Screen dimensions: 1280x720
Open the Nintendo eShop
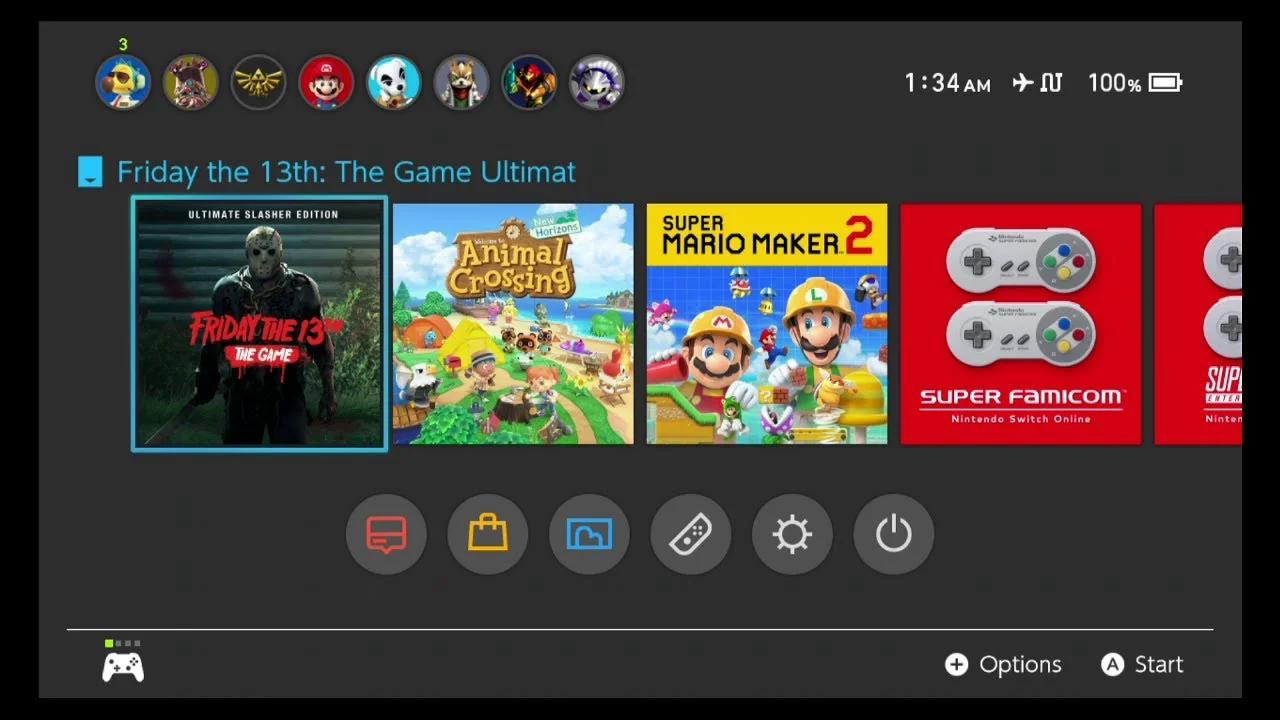[x=488, y=534]
